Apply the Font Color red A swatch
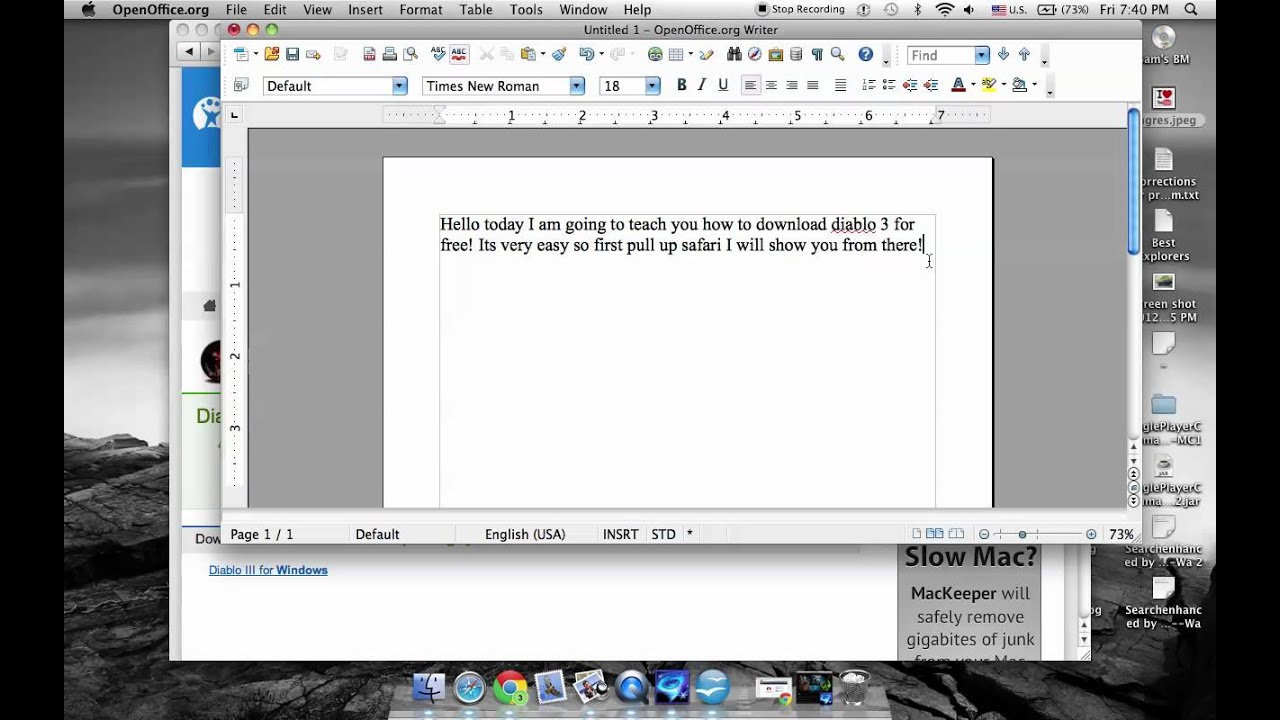 (958, 85)
